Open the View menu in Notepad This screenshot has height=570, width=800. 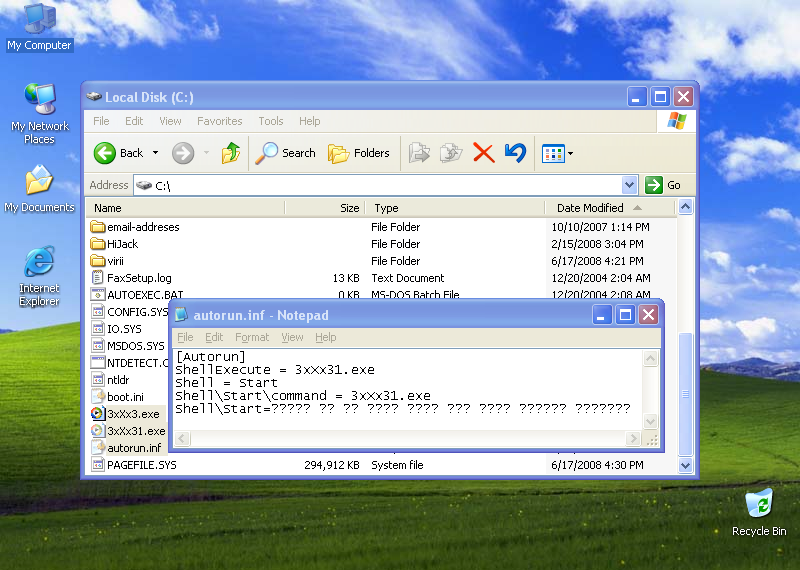(x=292, y=337)
